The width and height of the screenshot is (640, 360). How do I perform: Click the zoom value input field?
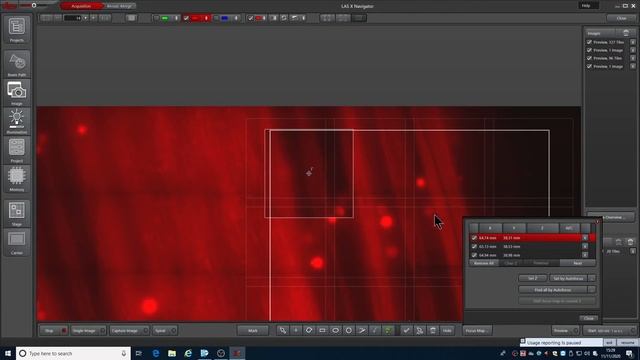point(73,18)
